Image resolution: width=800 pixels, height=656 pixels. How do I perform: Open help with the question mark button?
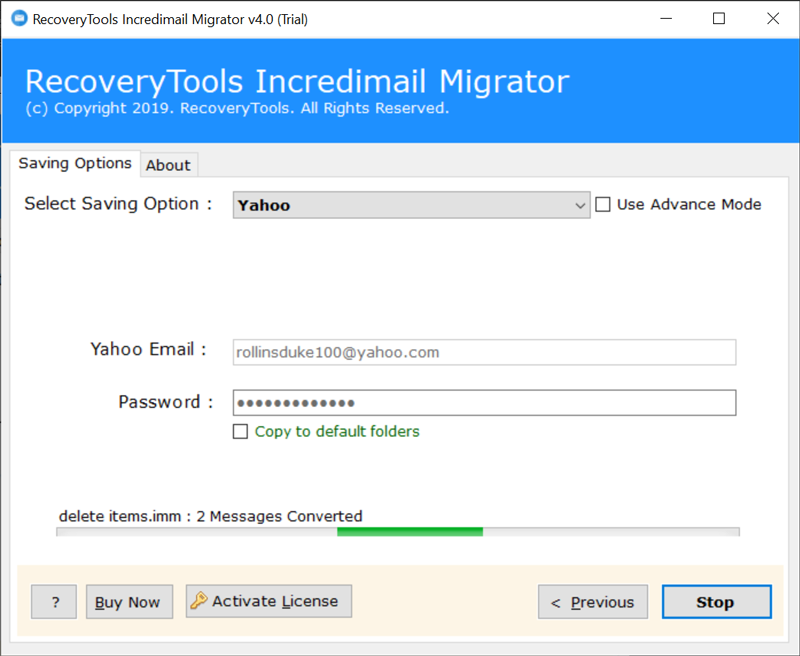54,602
